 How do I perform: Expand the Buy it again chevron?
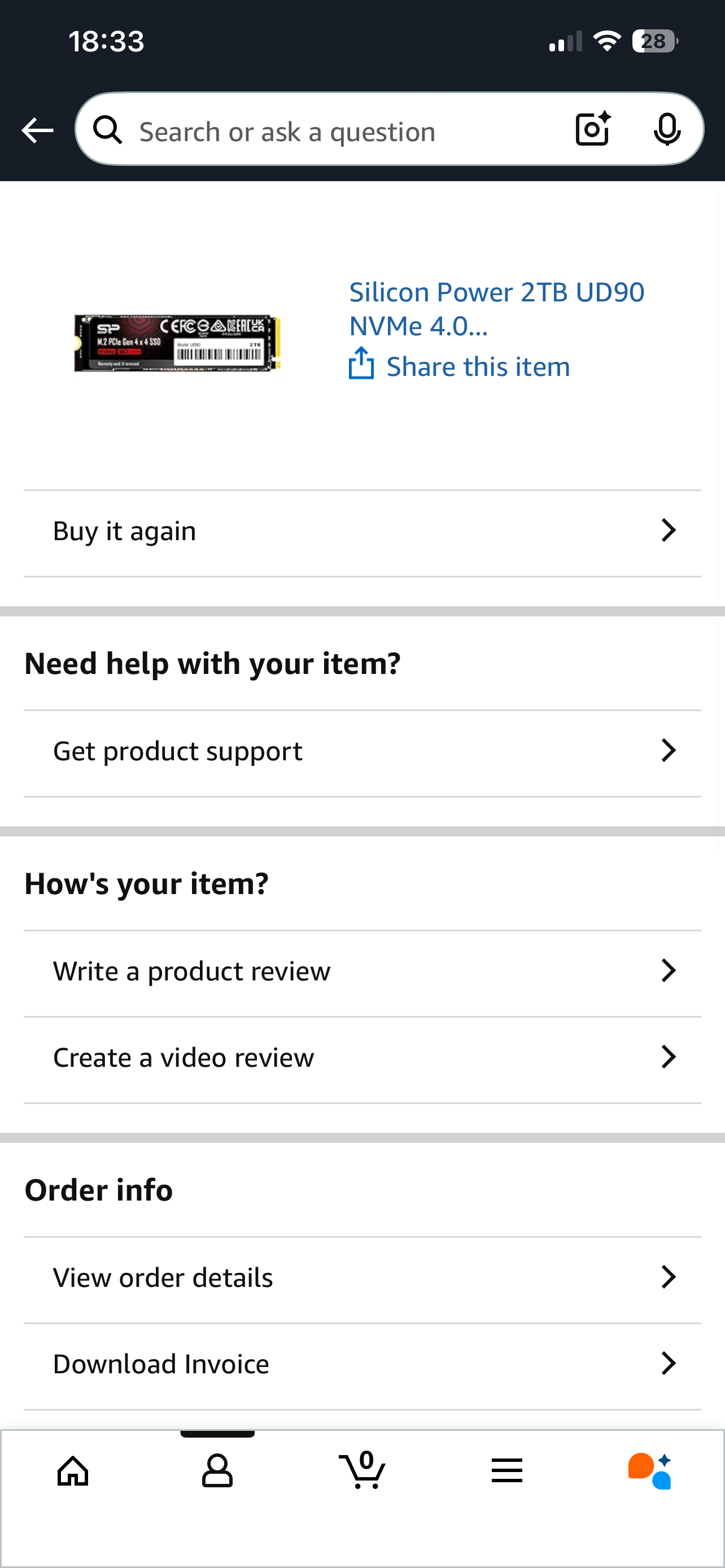669,530
